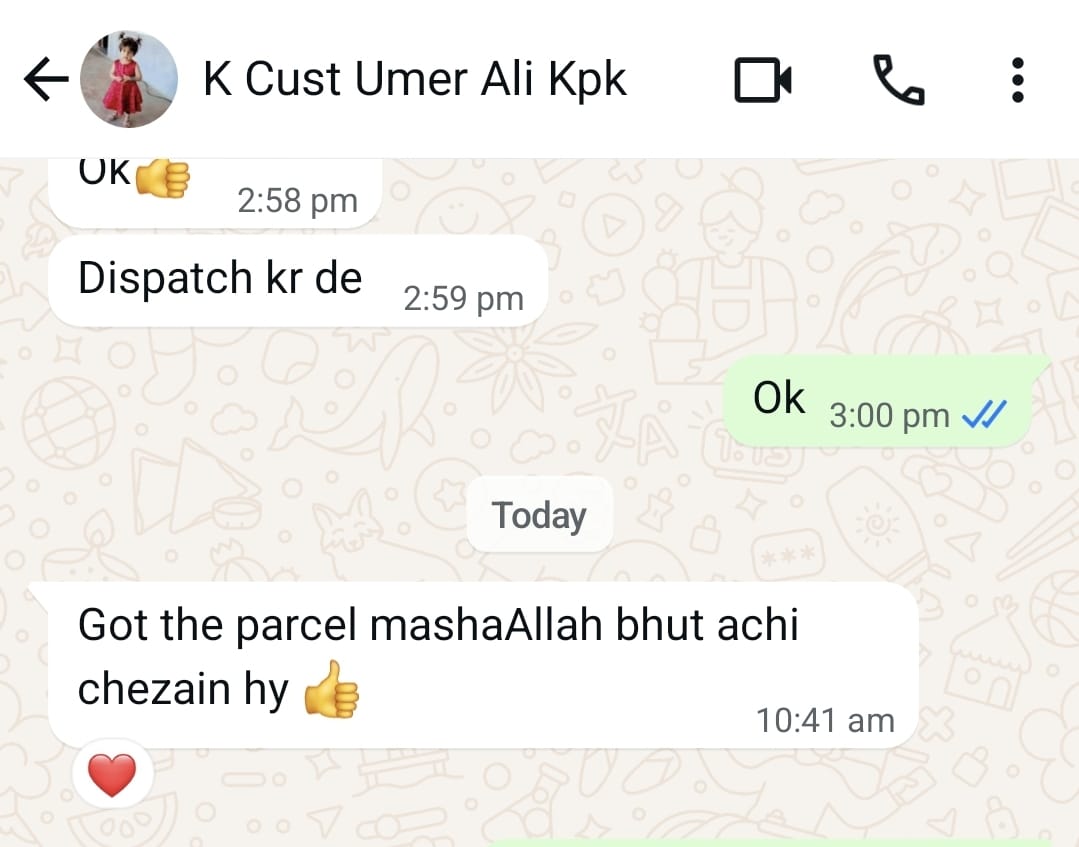Image resolution: width=1079 pixels, height=847 pixels.
Task: Tap the 2:58 pm message bubble
Action: pos(215,193)
